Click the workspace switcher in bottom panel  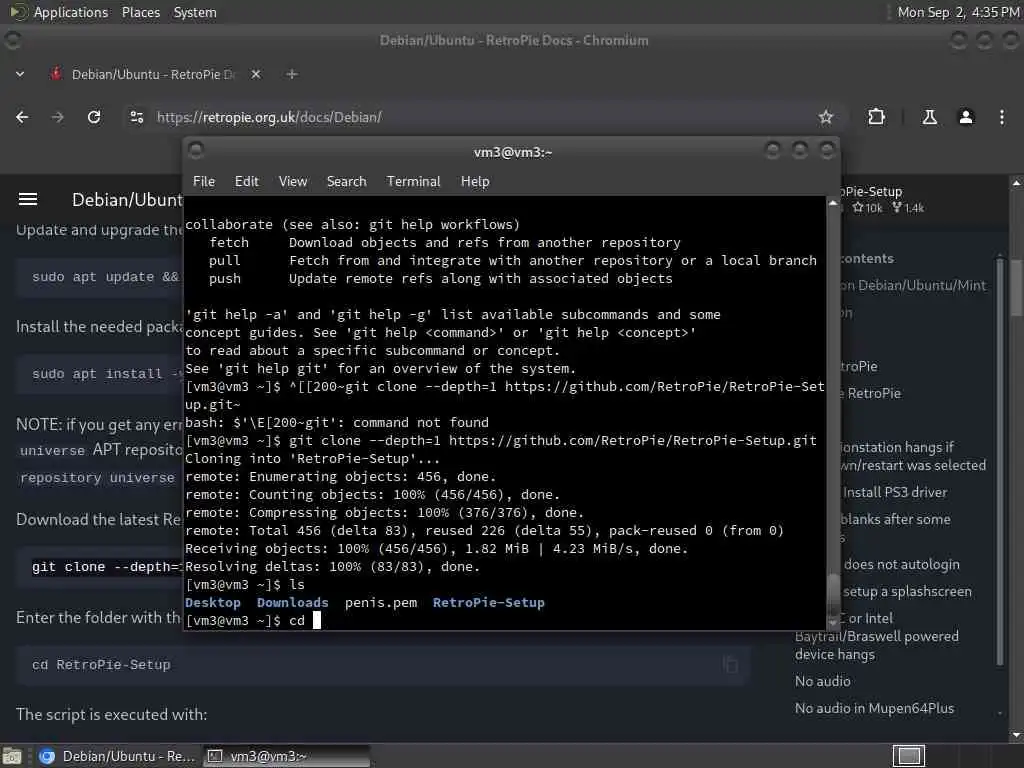(x=908, y=756)
